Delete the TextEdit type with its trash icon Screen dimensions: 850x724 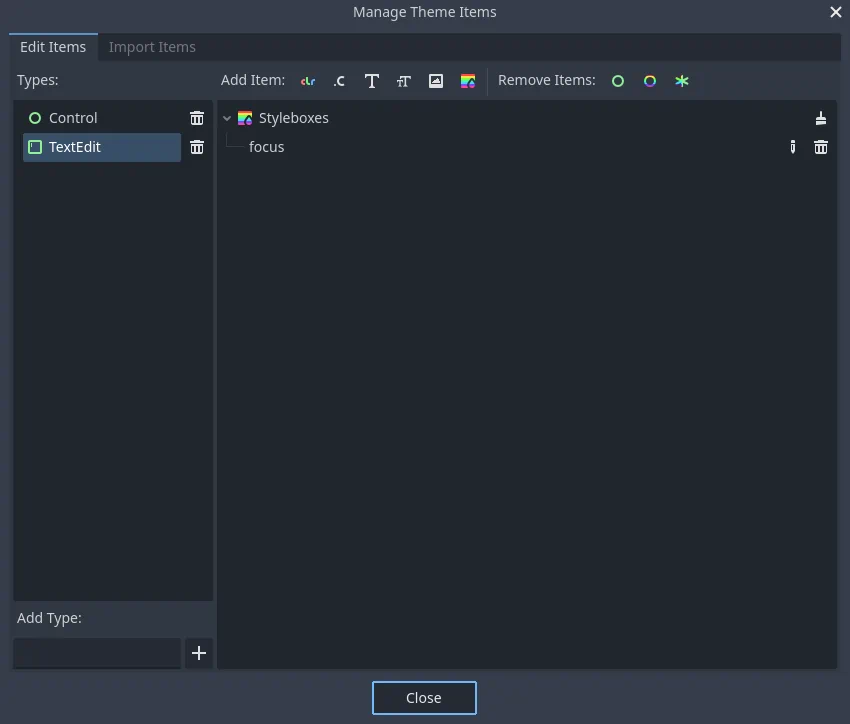point(197,147)
